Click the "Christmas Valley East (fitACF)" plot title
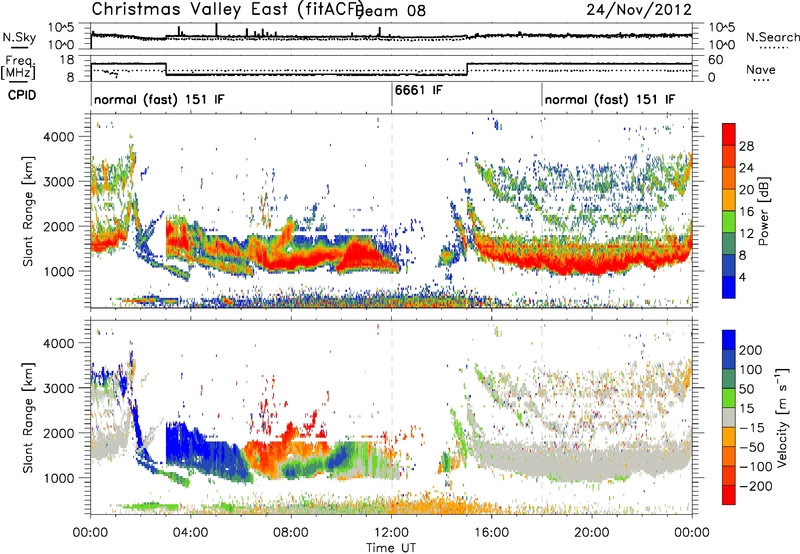 (228, 10)
